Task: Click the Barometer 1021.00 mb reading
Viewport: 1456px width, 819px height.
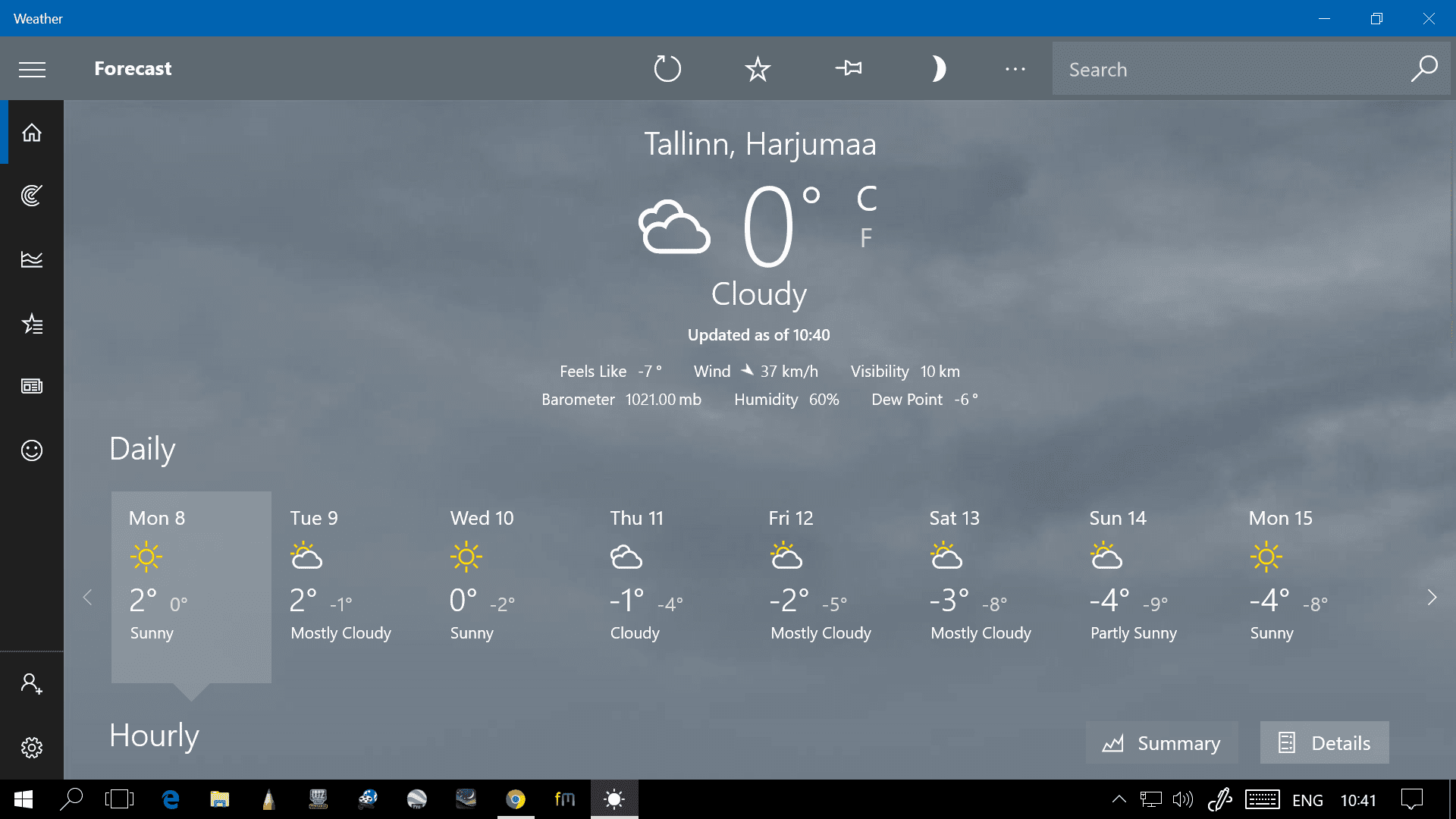Action: [x=621, y=400]
